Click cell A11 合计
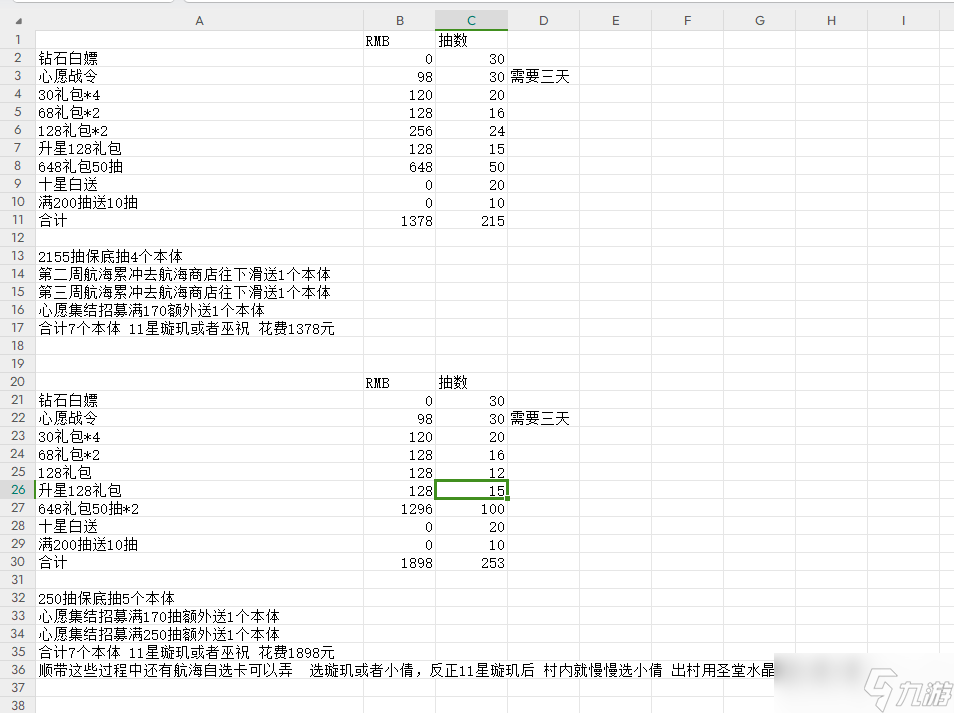The image size is (954, 713). (x=200, y=220)
